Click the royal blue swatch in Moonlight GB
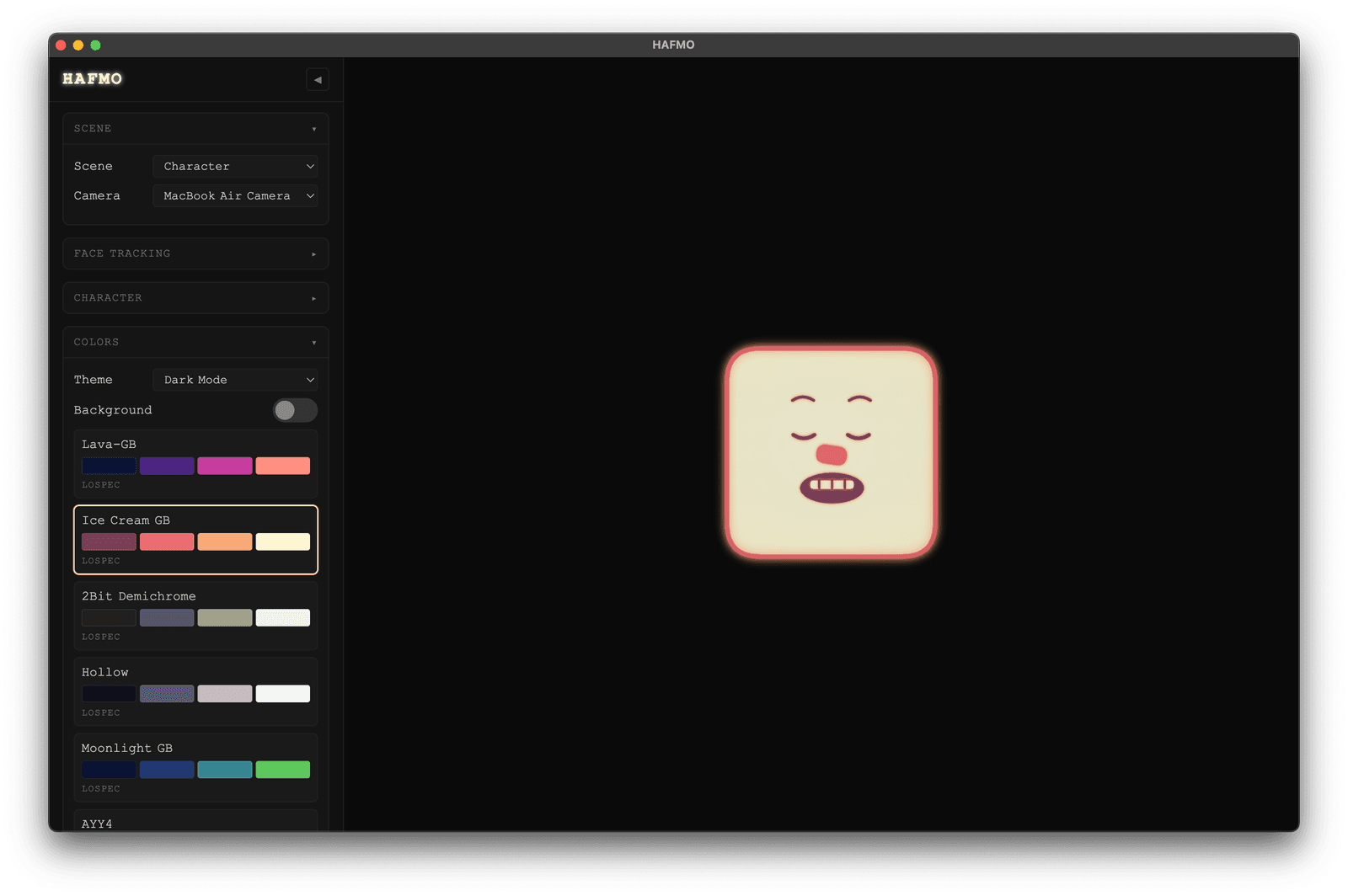This screenshot has height=896, width=1348. pyautogui.click(x=167, y=770)
